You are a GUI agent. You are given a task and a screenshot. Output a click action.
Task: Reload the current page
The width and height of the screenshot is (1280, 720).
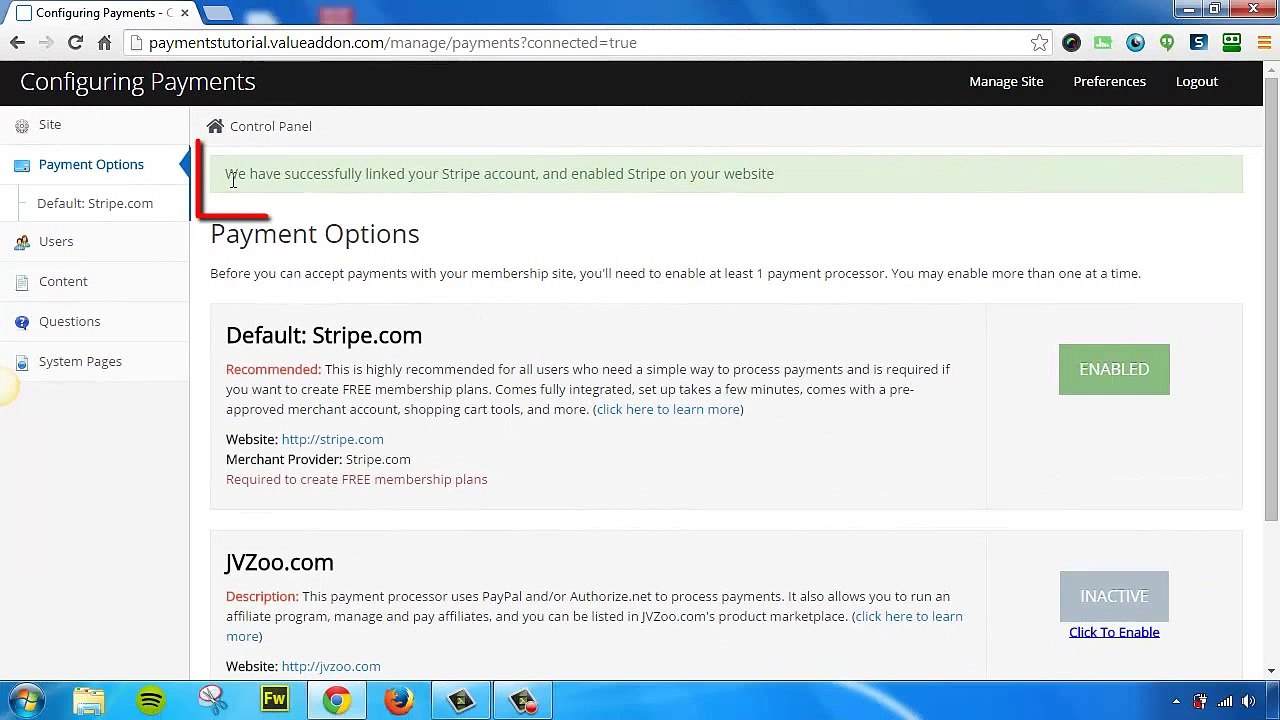[75, 43]
